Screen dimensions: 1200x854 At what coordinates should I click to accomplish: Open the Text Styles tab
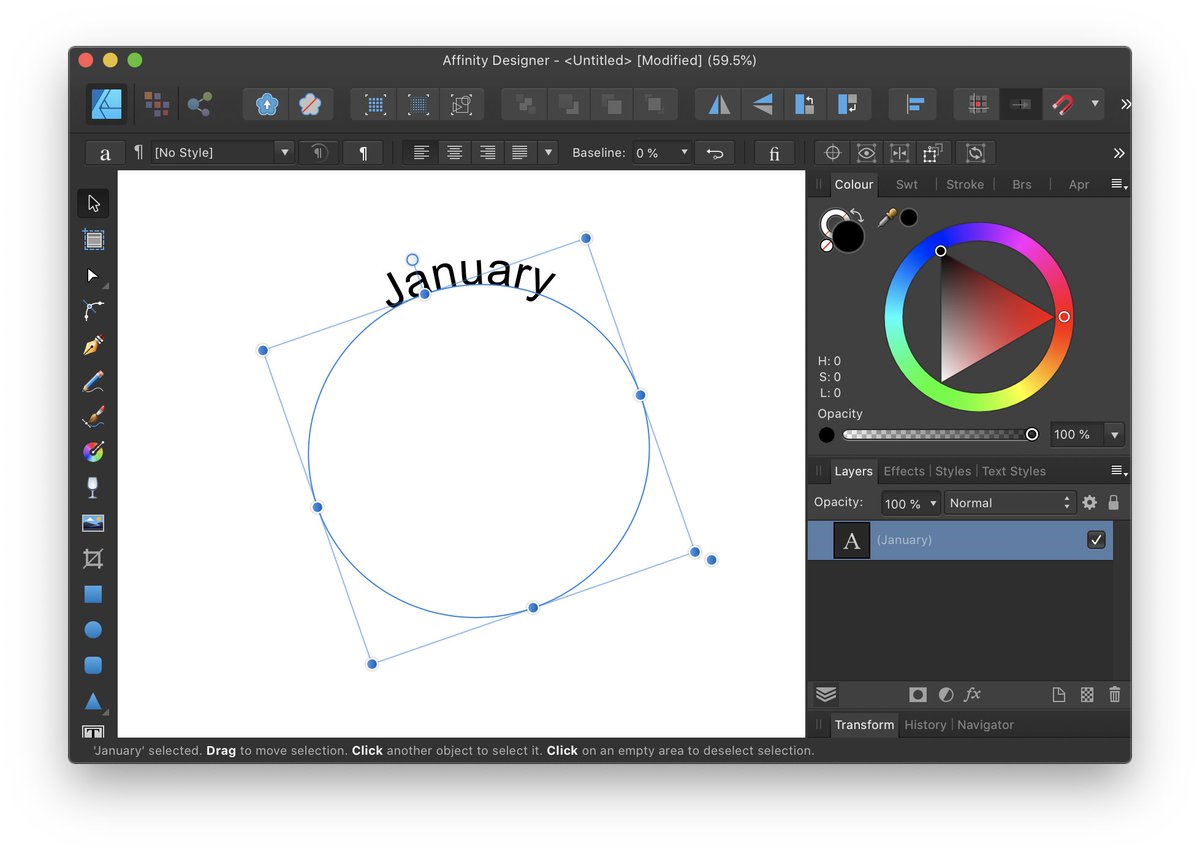click(1013, 471)
